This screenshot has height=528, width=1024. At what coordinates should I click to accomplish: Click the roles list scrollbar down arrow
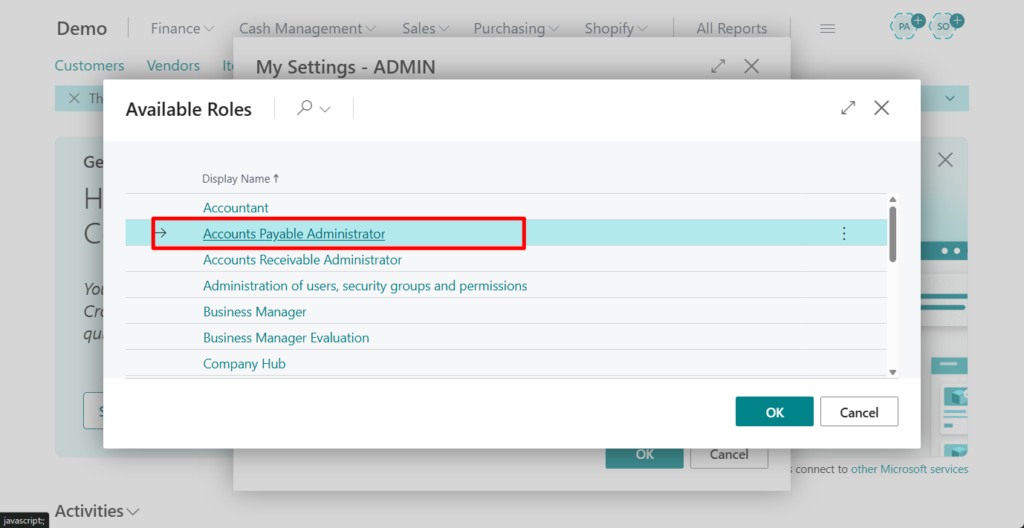point(893,371)
